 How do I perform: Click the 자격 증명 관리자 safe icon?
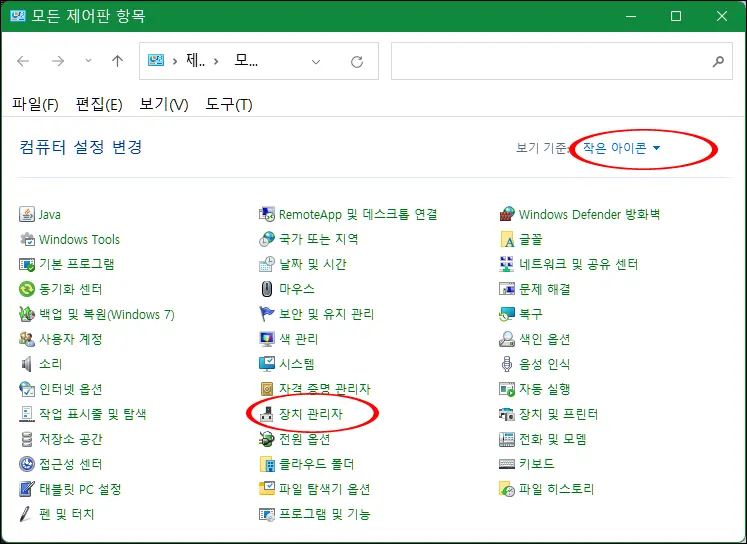pos(267,389)
